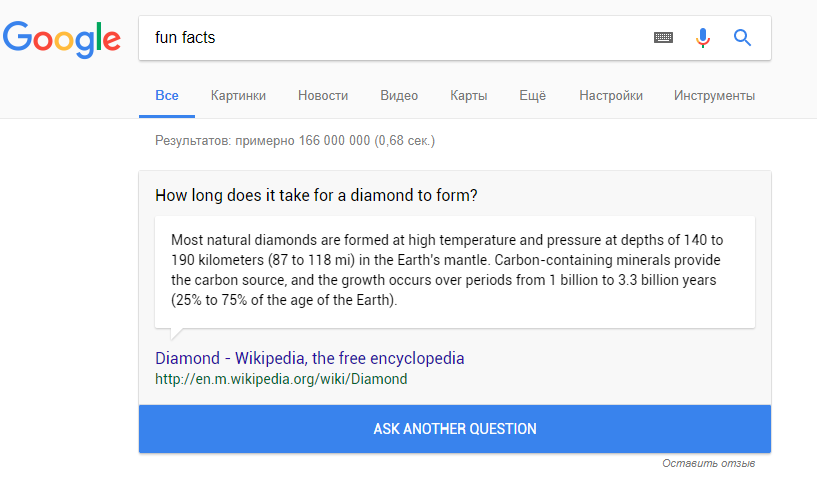Switch to the Карты tab

(469, 96)
